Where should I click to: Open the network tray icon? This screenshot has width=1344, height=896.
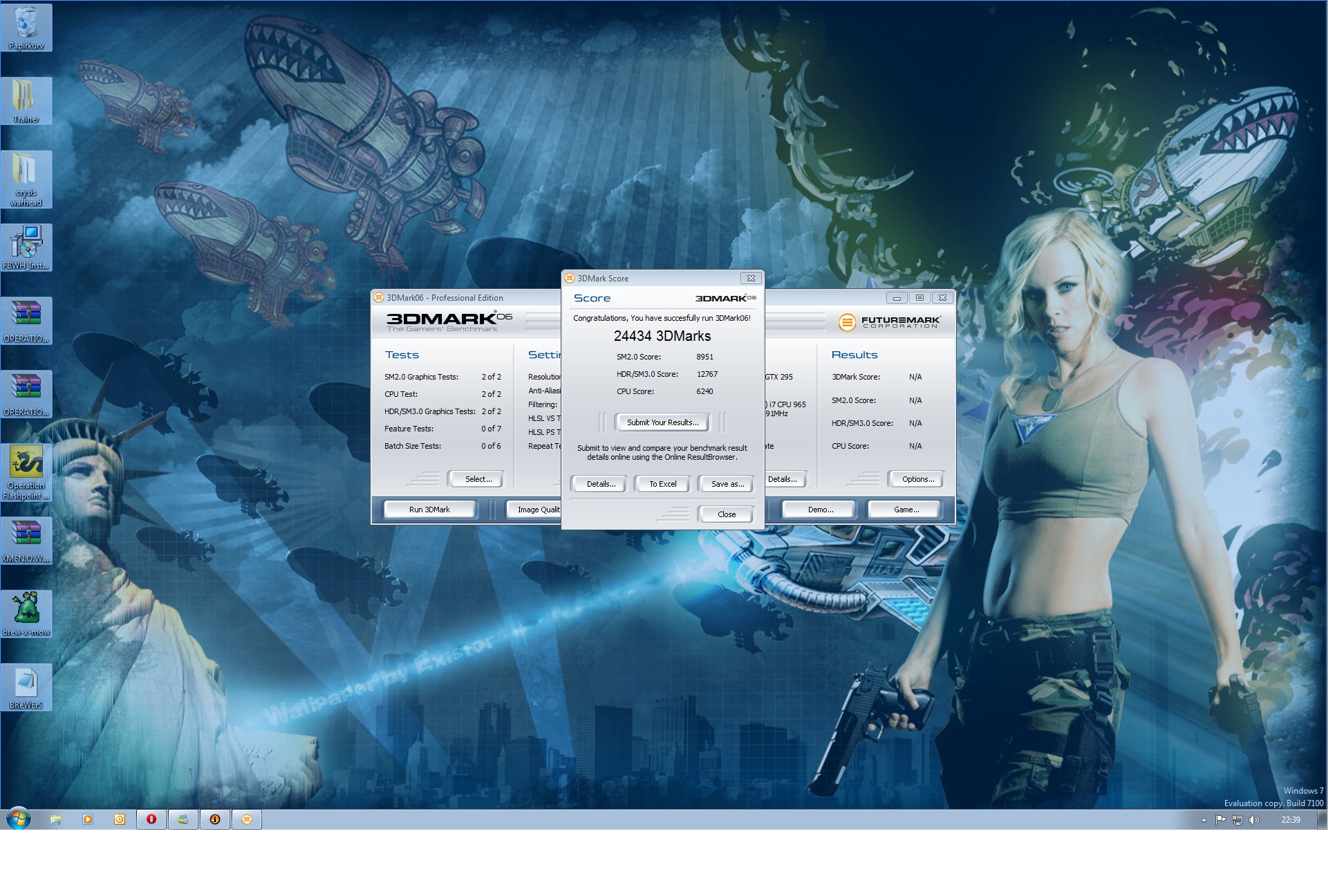(x=1238, y=820)
